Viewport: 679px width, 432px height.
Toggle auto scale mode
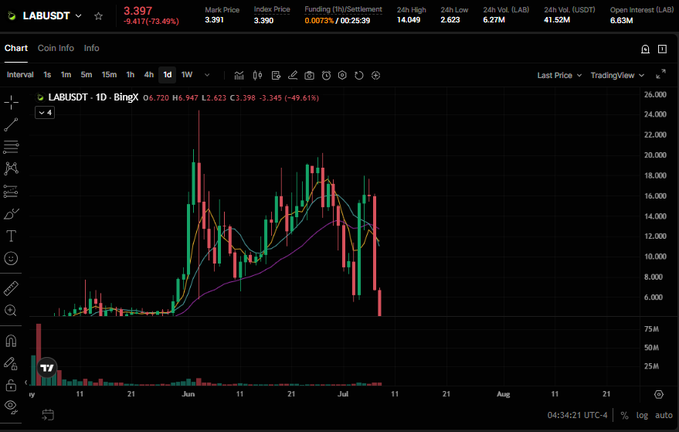pyautogui.click(x=663, y=416)
